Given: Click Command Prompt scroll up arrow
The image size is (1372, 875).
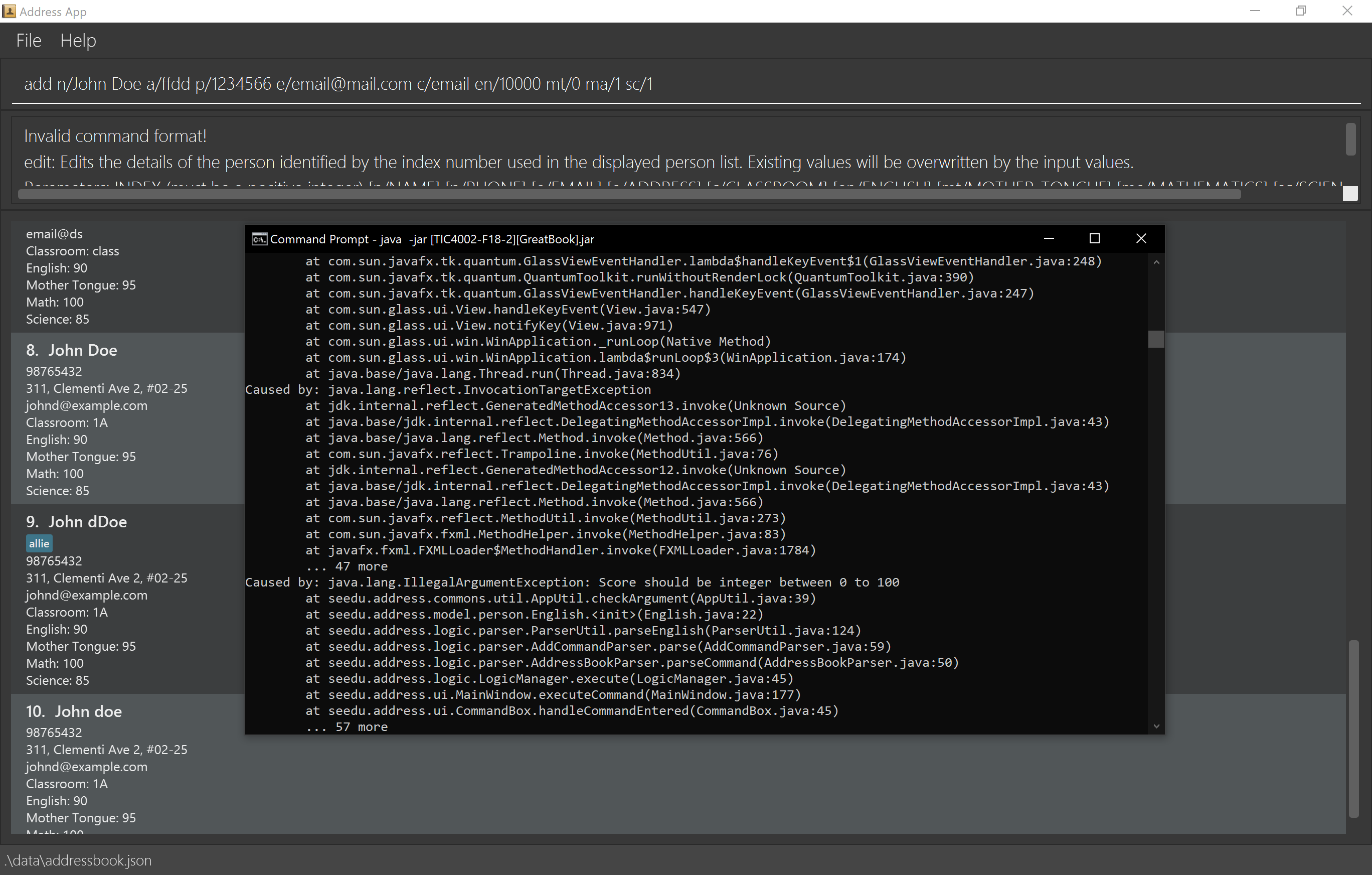Looking at the screenshot, I should tap(1156, 262).
